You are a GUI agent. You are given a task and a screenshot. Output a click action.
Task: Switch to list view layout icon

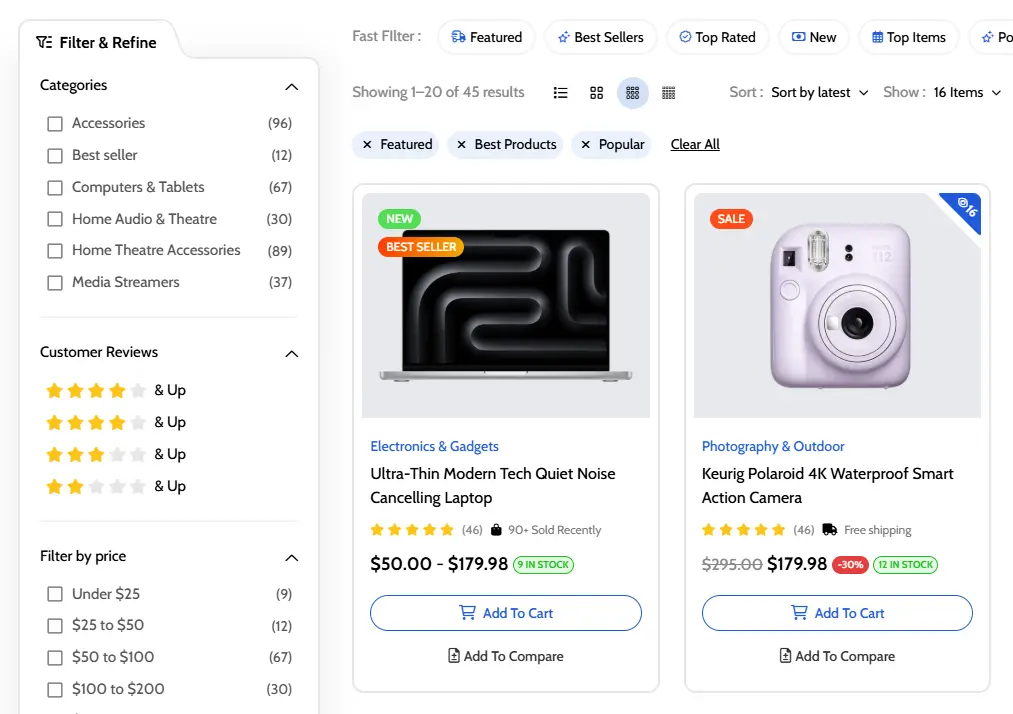[x=561, y=93]
